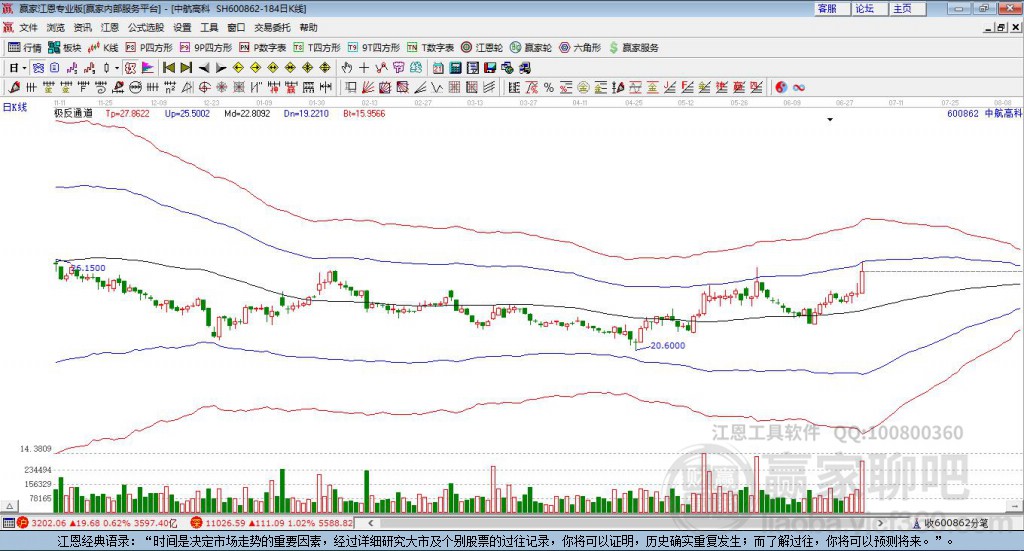Toggle the highlighted blue atom icon
The width and height of the screenshot is (1024, 551).
pyautogui.click(x=38, y=68)
